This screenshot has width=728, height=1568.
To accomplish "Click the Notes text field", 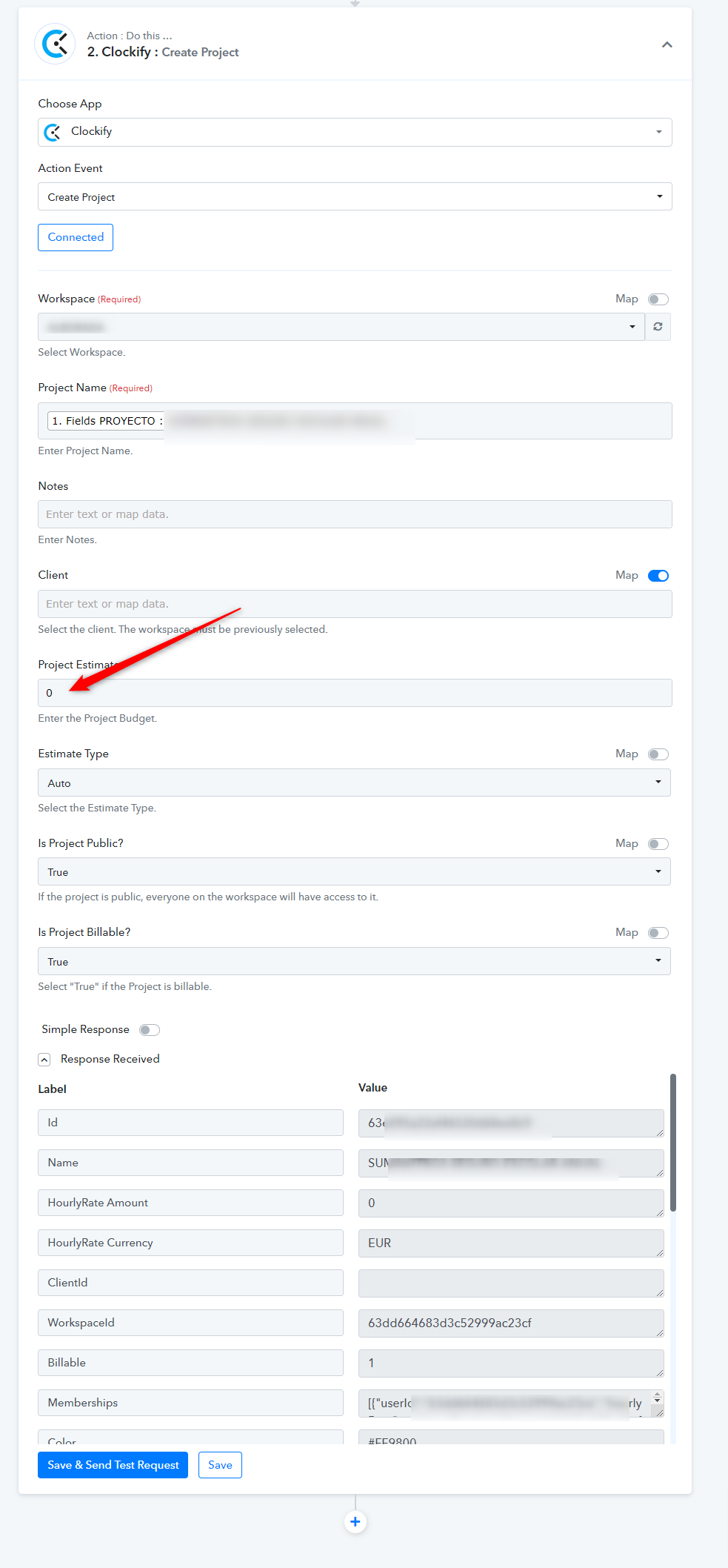I will 355,514.
